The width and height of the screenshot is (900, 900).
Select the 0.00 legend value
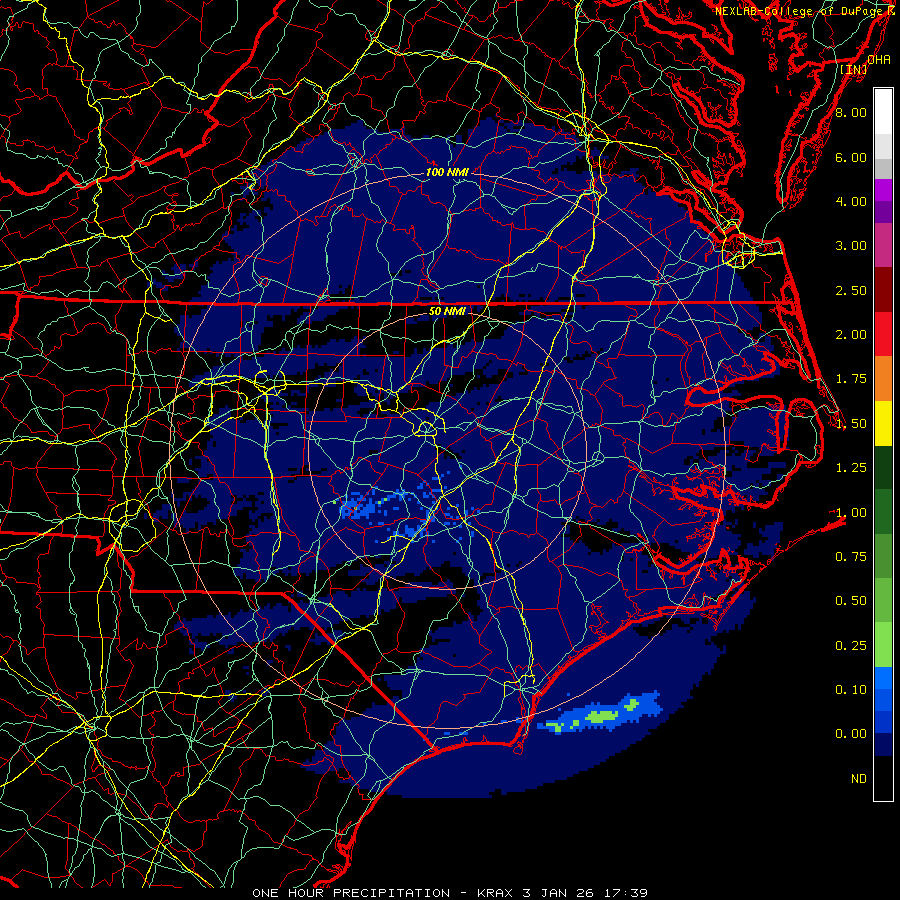click(851, 734)
